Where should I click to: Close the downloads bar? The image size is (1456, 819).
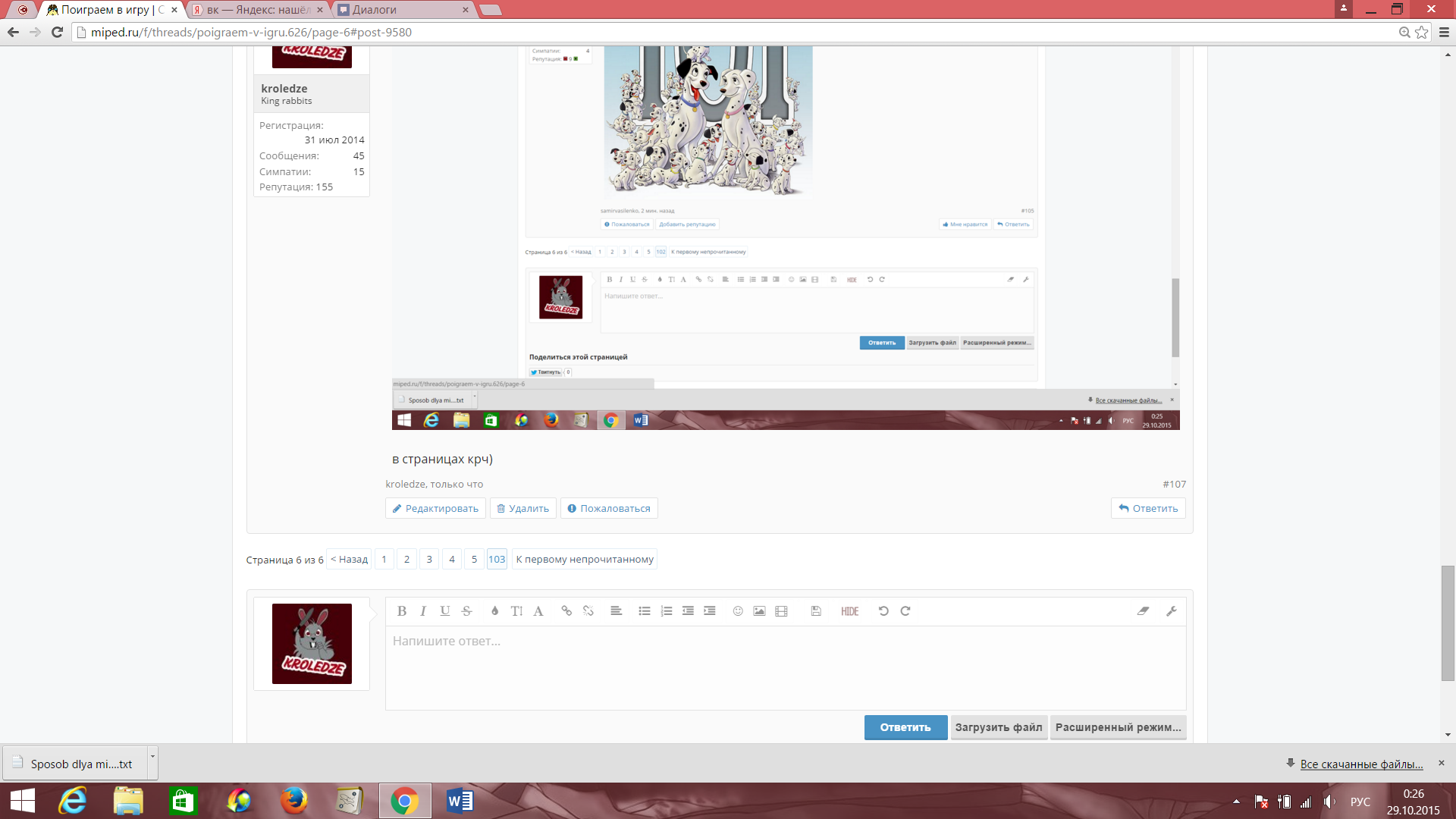pos(1442,763)
